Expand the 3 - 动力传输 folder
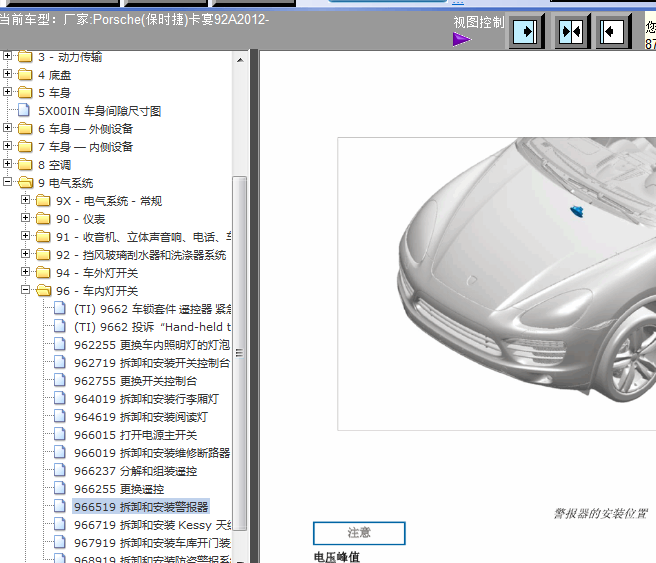This screenshot has width=656, height=563. coord(7,55)
